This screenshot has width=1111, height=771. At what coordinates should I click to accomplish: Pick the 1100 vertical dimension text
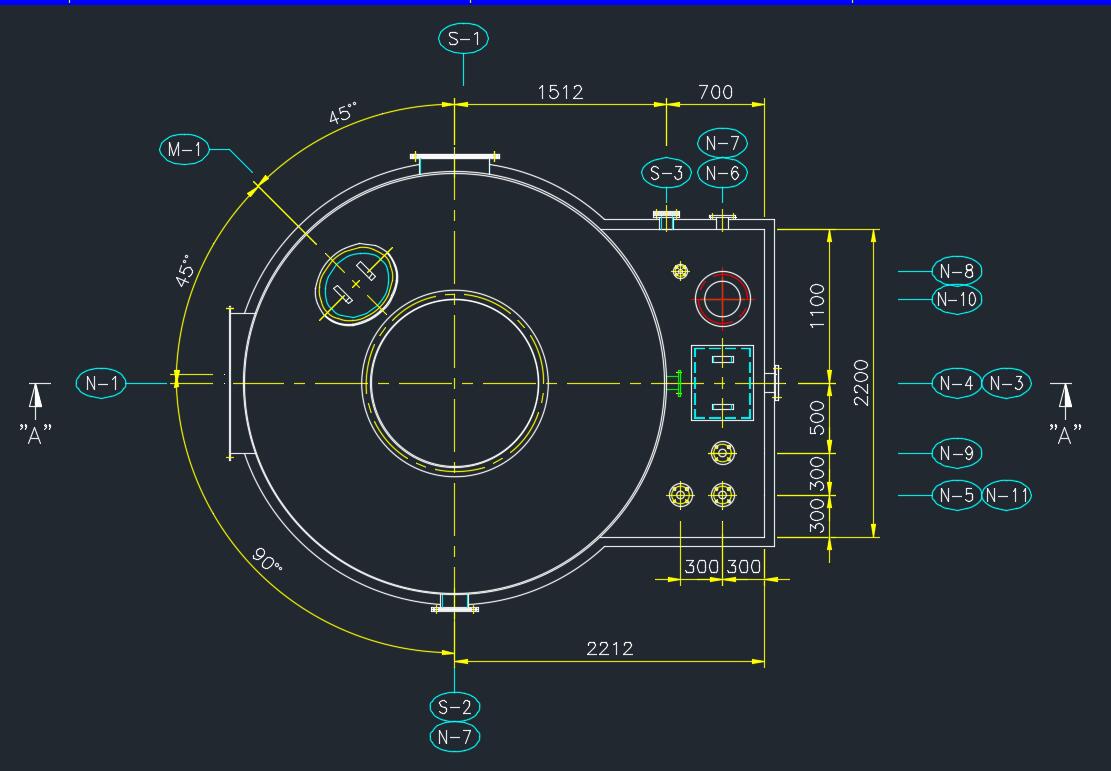coord(817,305)
